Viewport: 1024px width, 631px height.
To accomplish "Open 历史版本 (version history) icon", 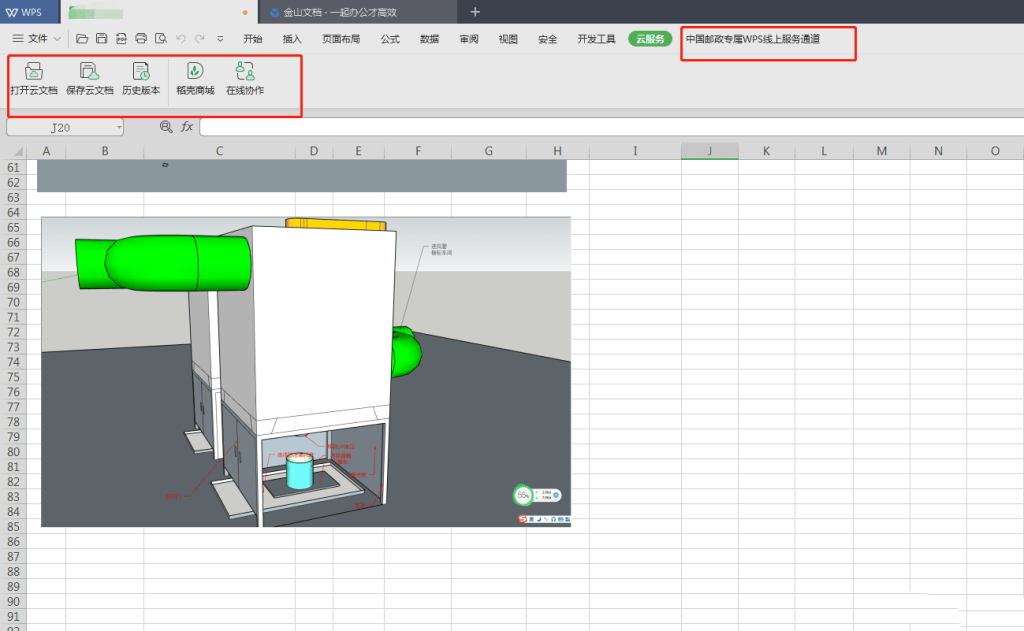I will tap(141, 71).
